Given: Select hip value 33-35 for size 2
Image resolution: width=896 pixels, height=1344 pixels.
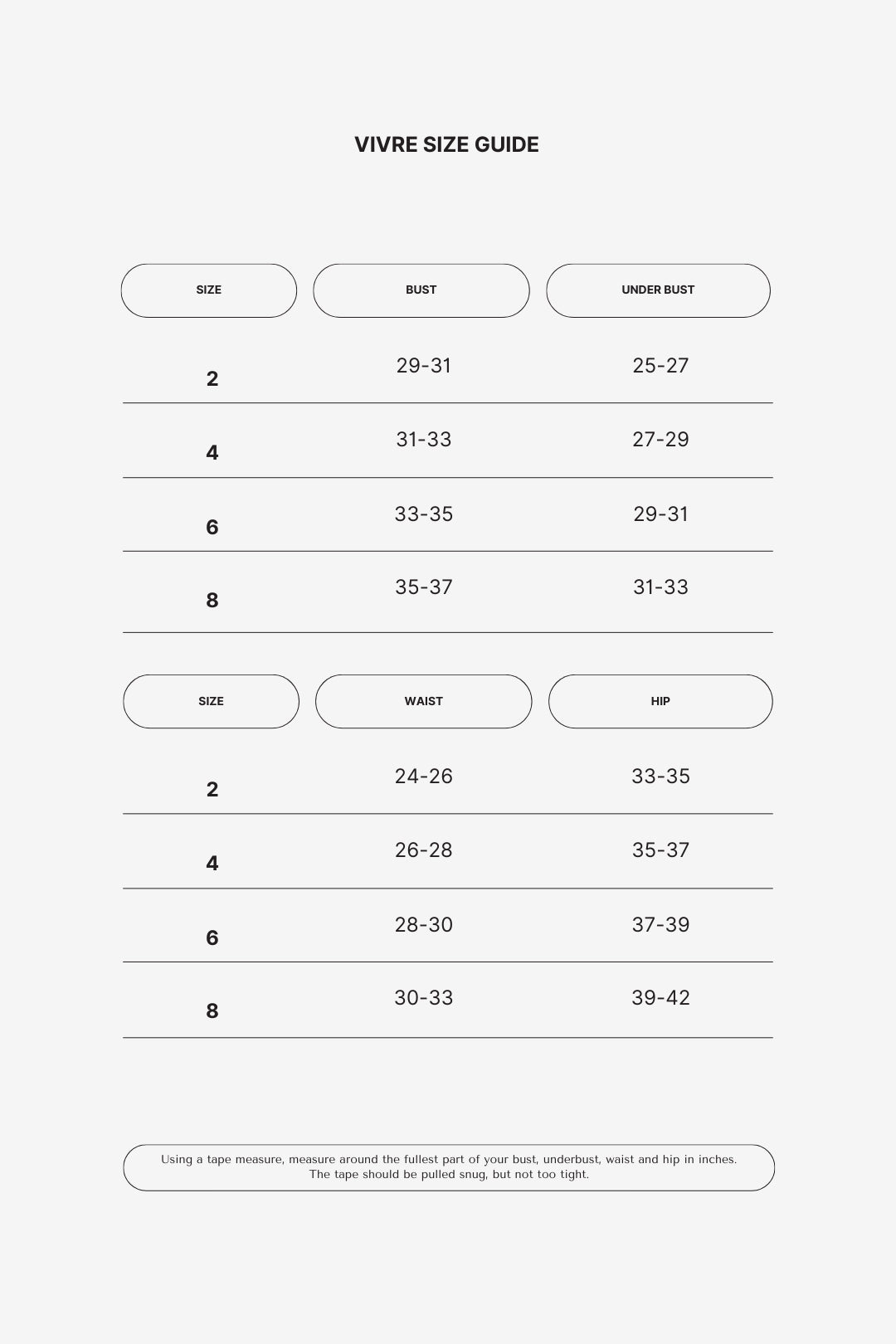Looking at the screenshot, I should click(660, 777).
